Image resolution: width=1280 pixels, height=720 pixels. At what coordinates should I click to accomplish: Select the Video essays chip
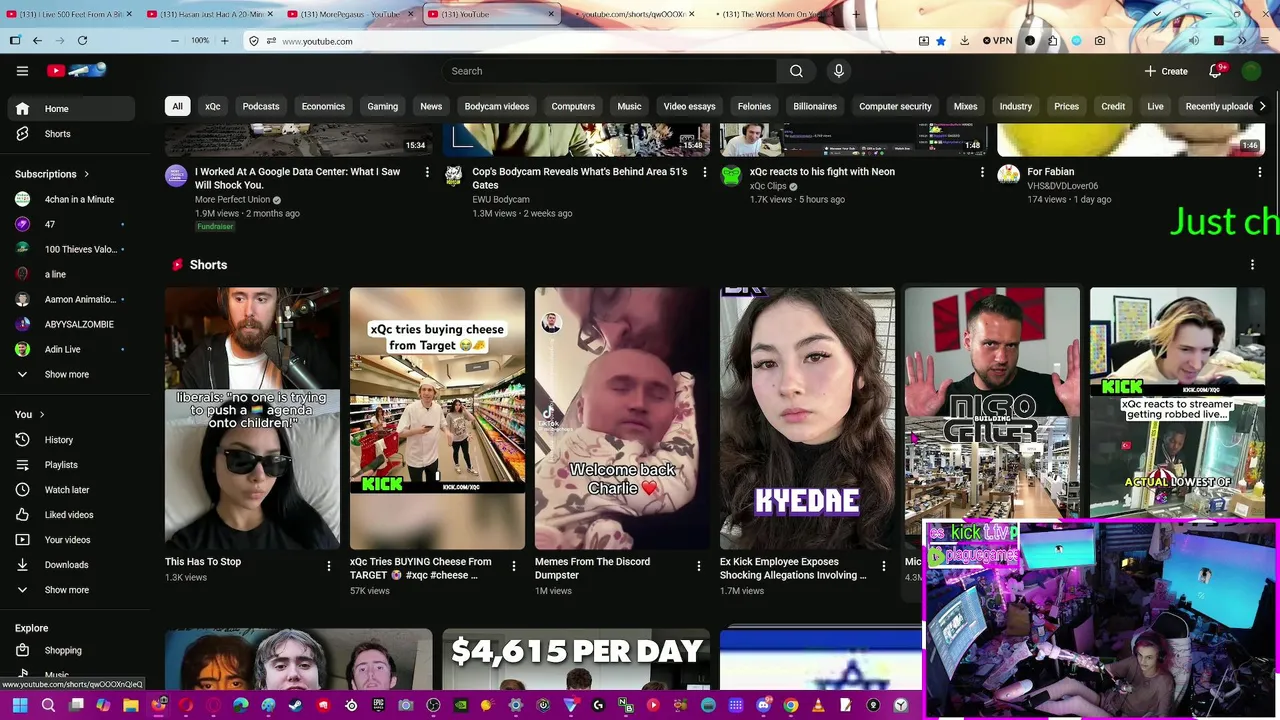689,106
